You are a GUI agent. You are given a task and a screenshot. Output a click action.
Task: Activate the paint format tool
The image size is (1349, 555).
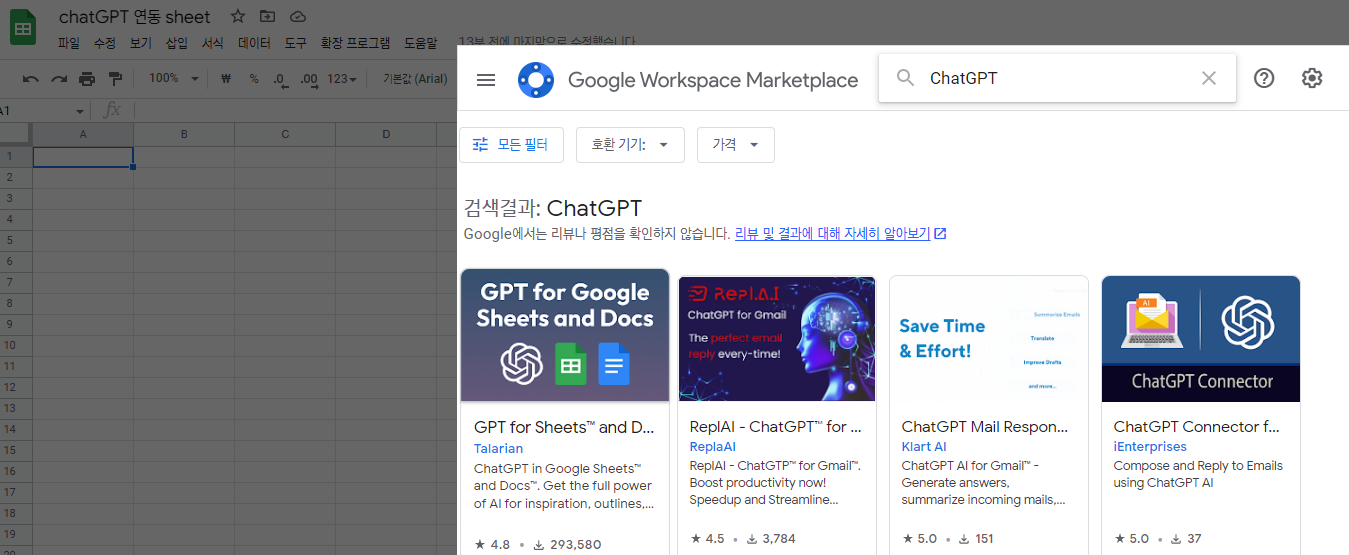[115, 79]
